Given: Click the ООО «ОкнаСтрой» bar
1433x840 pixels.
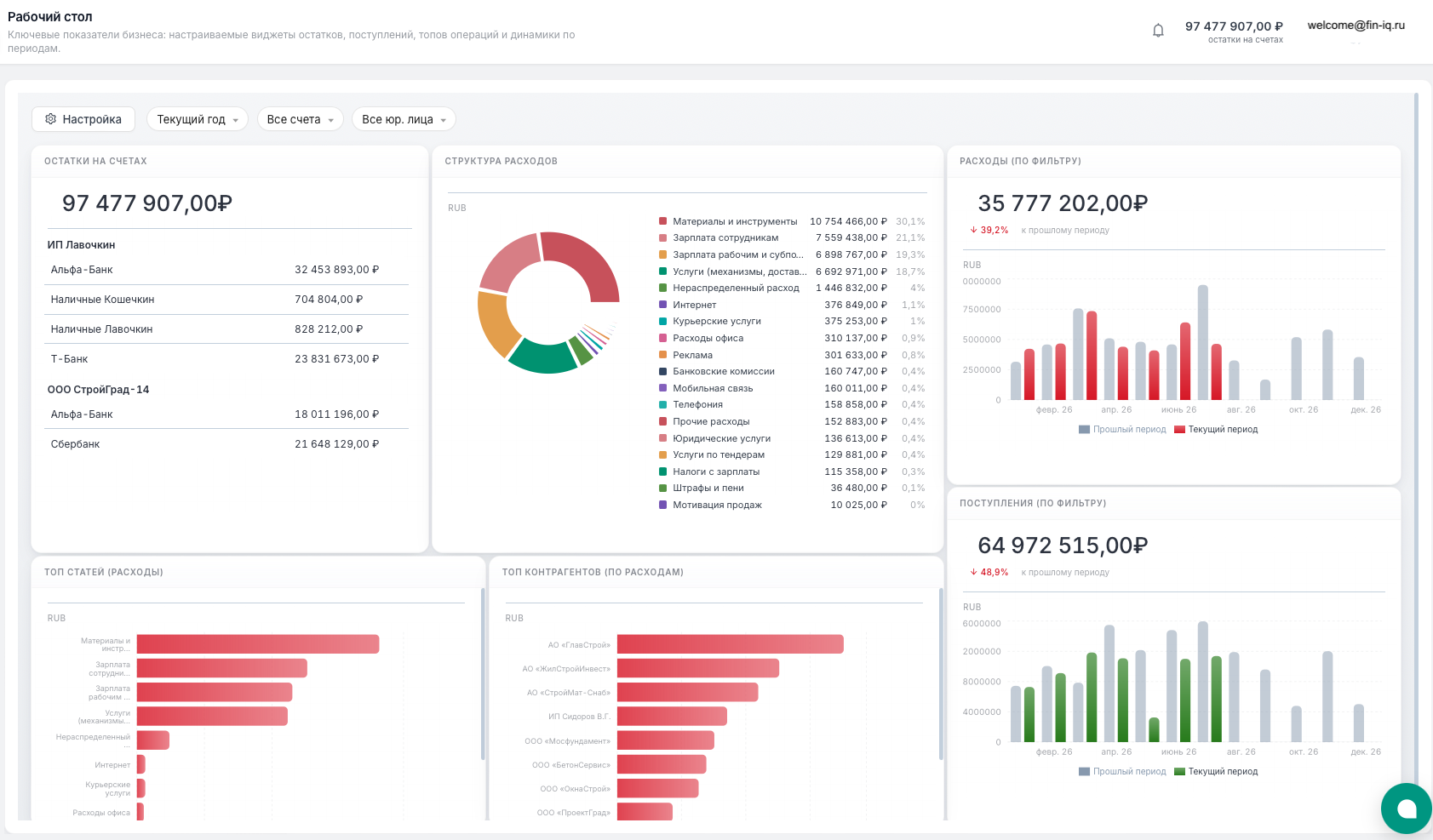Looking at the screenshot, I should coord(658,788).
